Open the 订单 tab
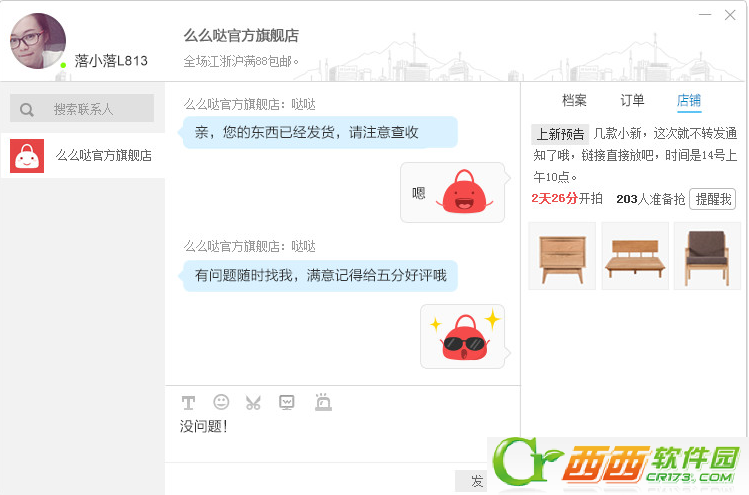The width and height of the screenshot is (749, 495). coord(632,100)
